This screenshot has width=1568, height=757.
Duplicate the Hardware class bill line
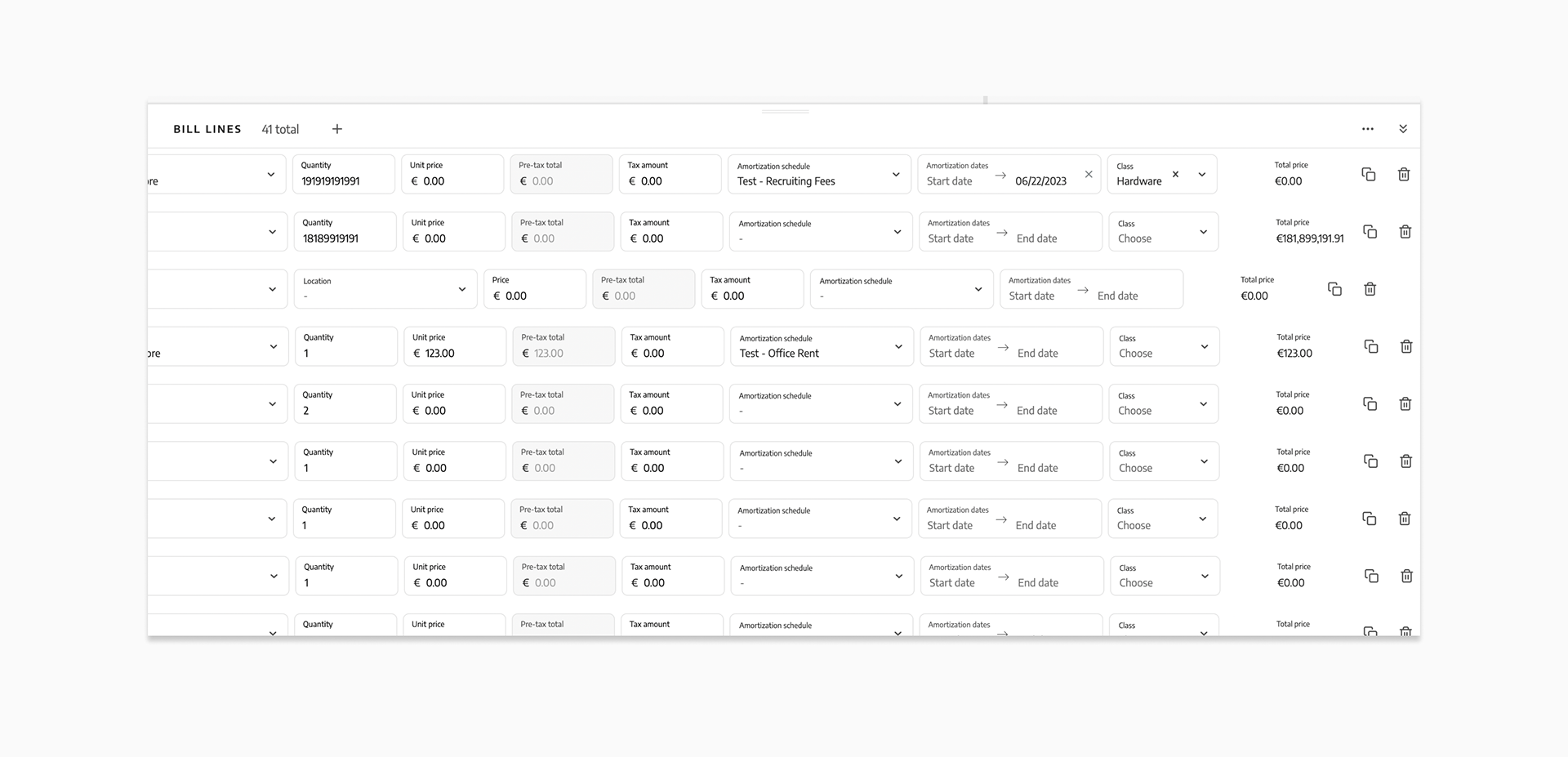[x=1369, y=174]
